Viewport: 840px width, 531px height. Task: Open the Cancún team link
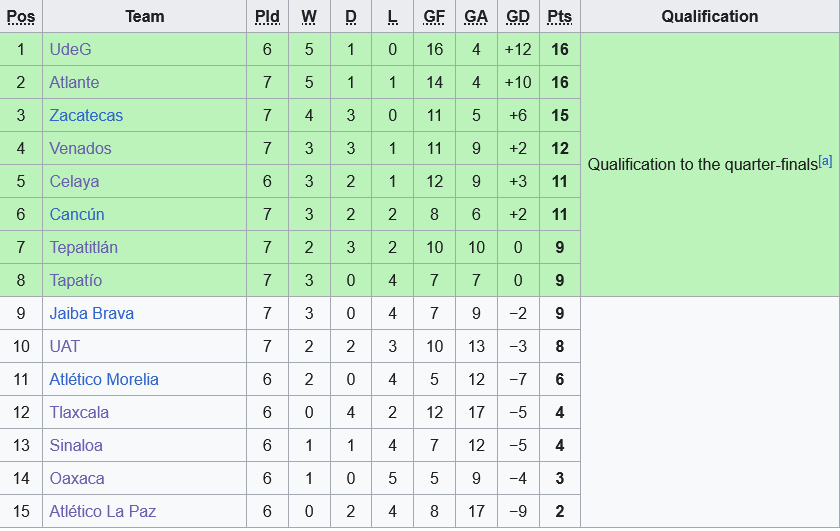pyautogui.click(x=77, y=214)
